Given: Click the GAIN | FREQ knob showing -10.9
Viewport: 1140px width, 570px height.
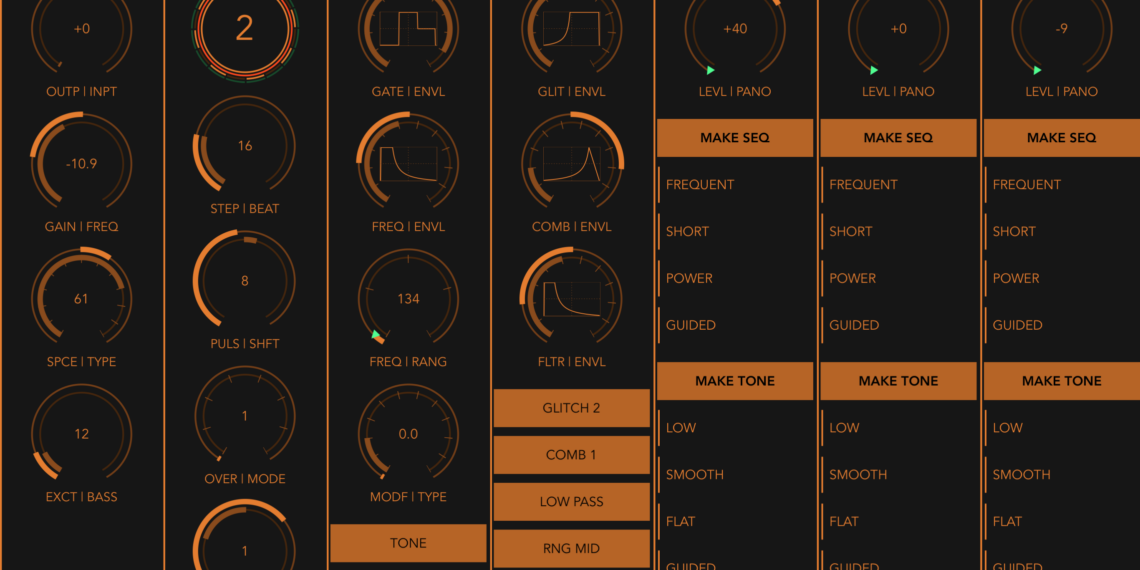Looking at the screenshot, I should tap(81, 163).
